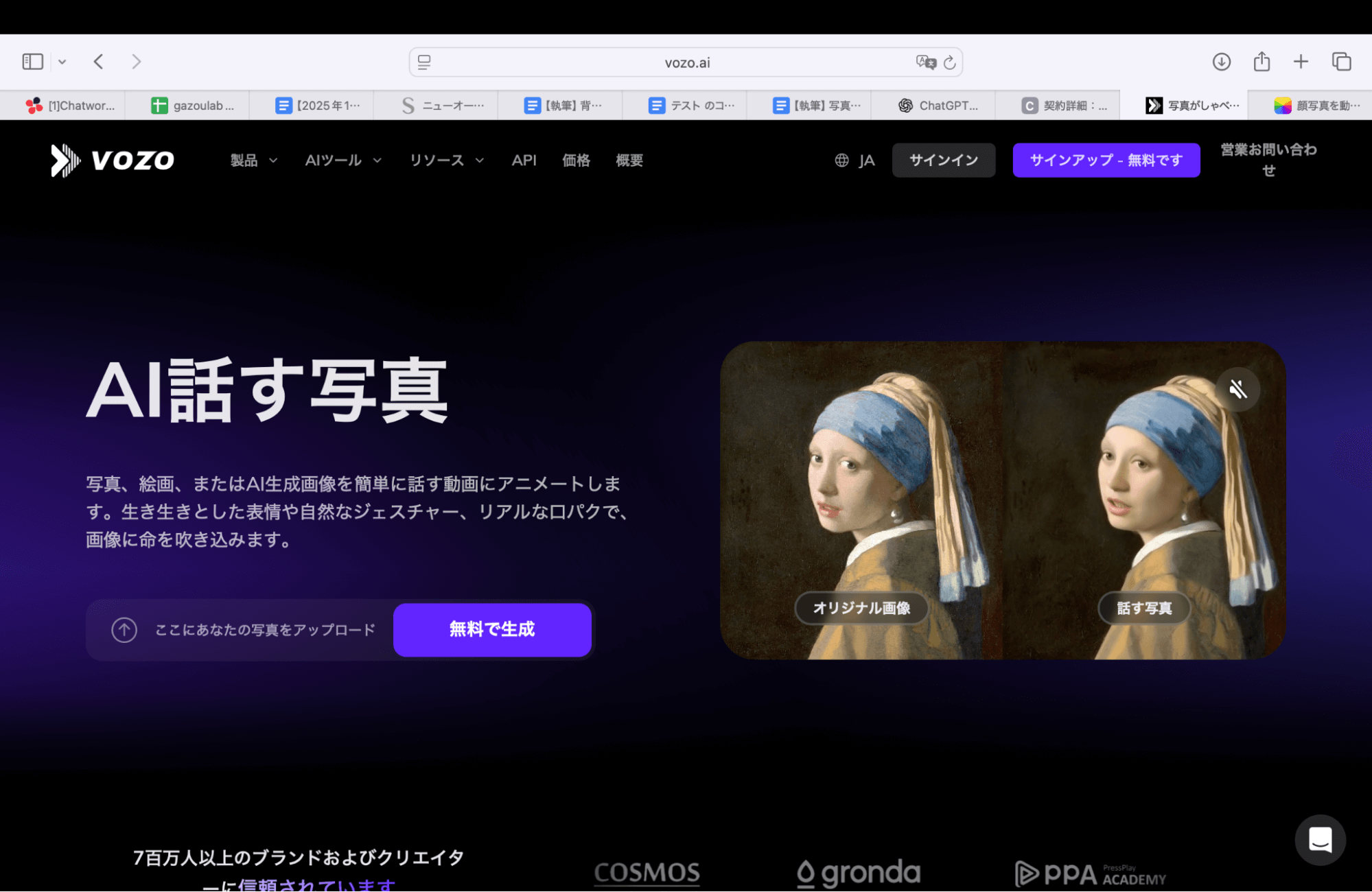Image resolution: width=1372 pixels, height=892 pixels.
Task: Toggle the tab overview view
Action: pos(1341,62)
